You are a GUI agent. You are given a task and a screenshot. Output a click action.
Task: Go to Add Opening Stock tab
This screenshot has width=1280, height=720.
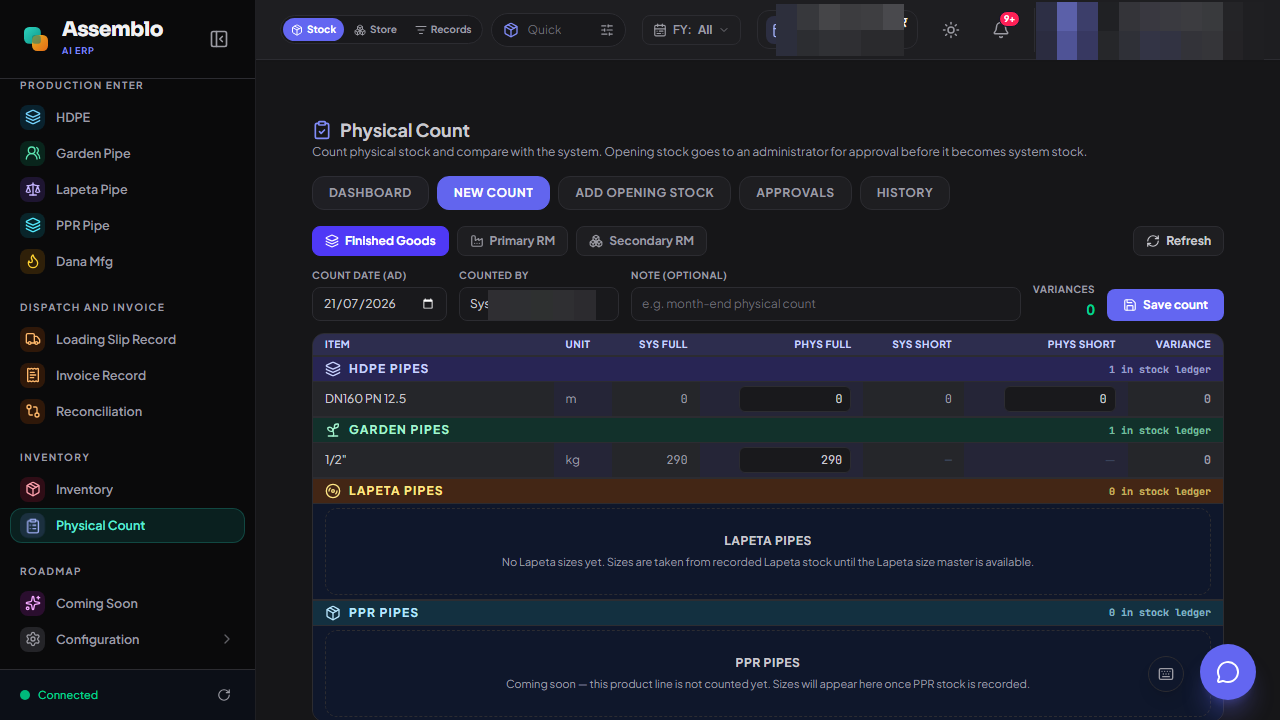[645, 193]
